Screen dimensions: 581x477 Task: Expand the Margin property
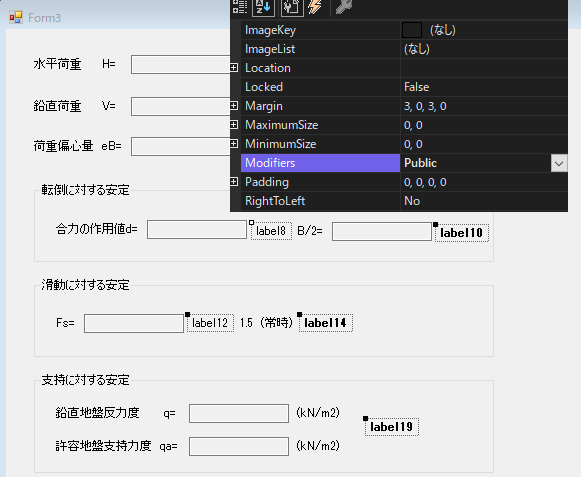click(x=234, y=106)
